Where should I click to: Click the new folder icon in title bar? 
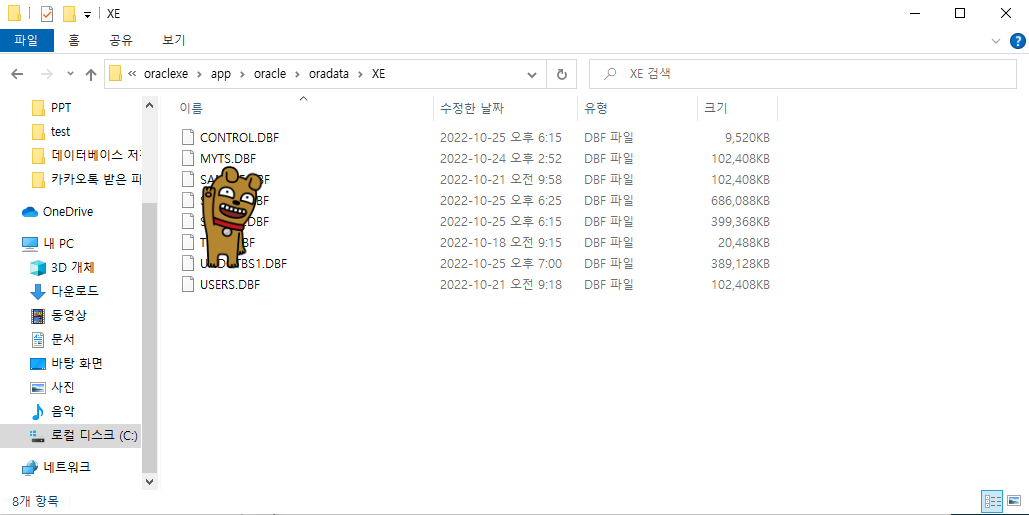click(x=69, y=13)
